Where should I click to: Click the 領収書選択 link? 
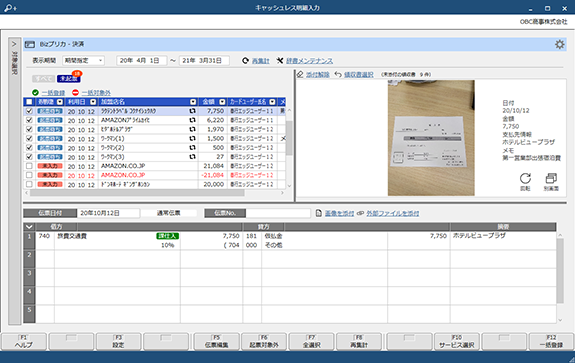point(359,74)
